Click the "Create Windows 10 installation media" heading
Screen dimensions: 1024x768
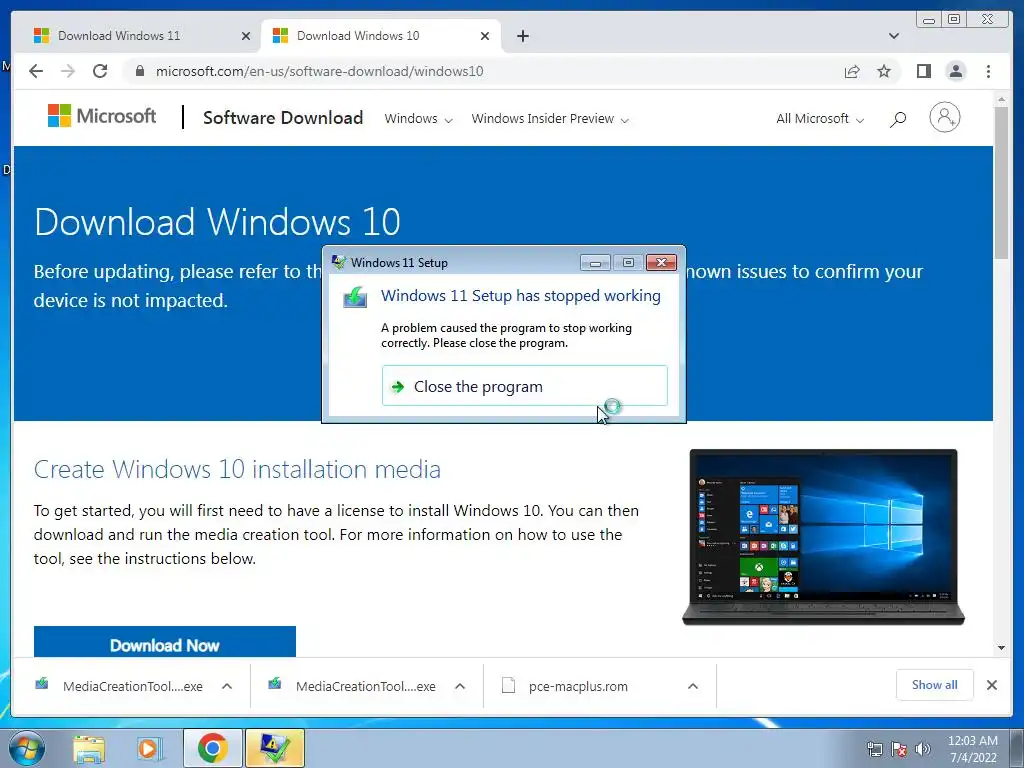(237, 470)
